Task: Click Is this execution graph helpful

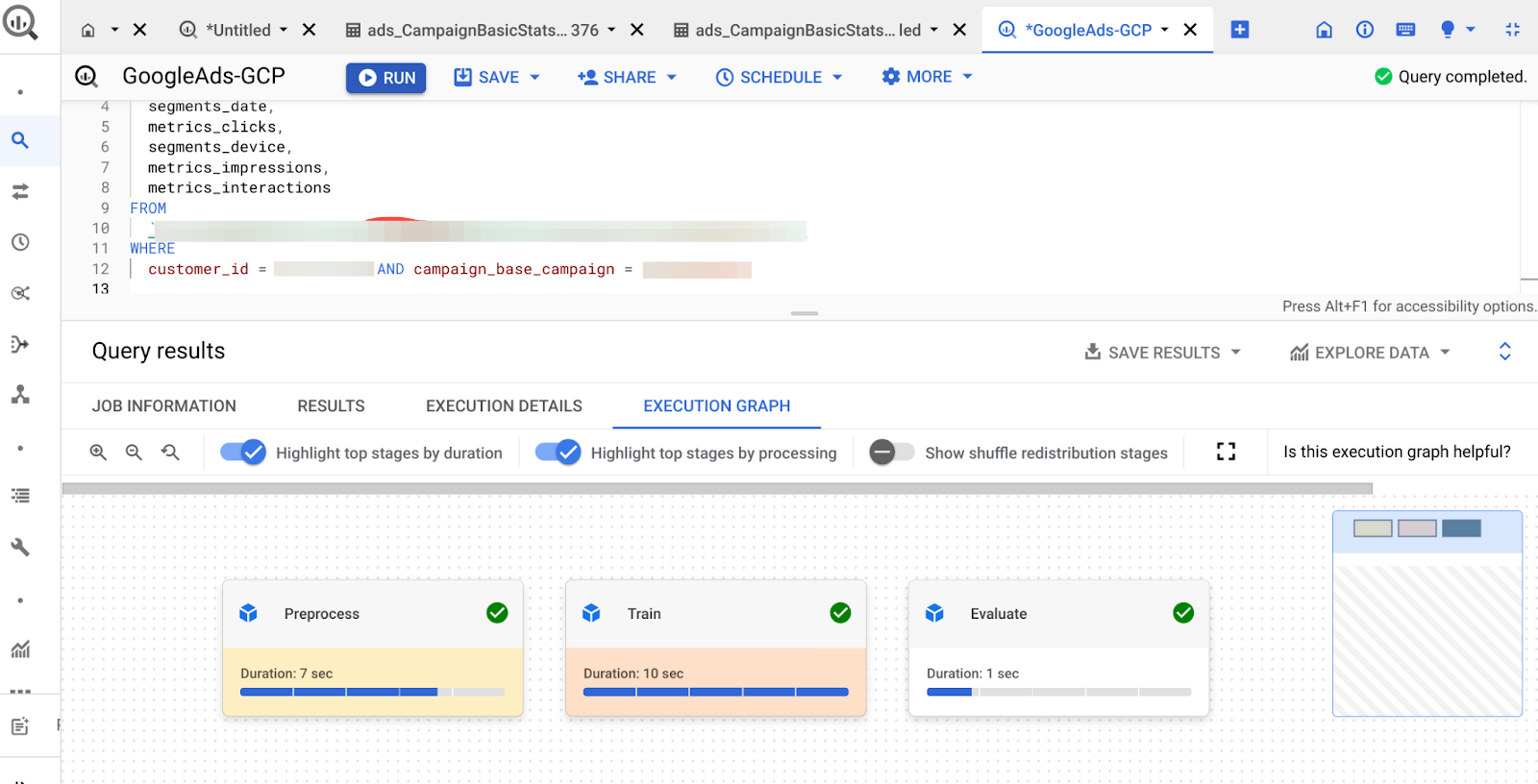Action: click(x=1397, y=452)
